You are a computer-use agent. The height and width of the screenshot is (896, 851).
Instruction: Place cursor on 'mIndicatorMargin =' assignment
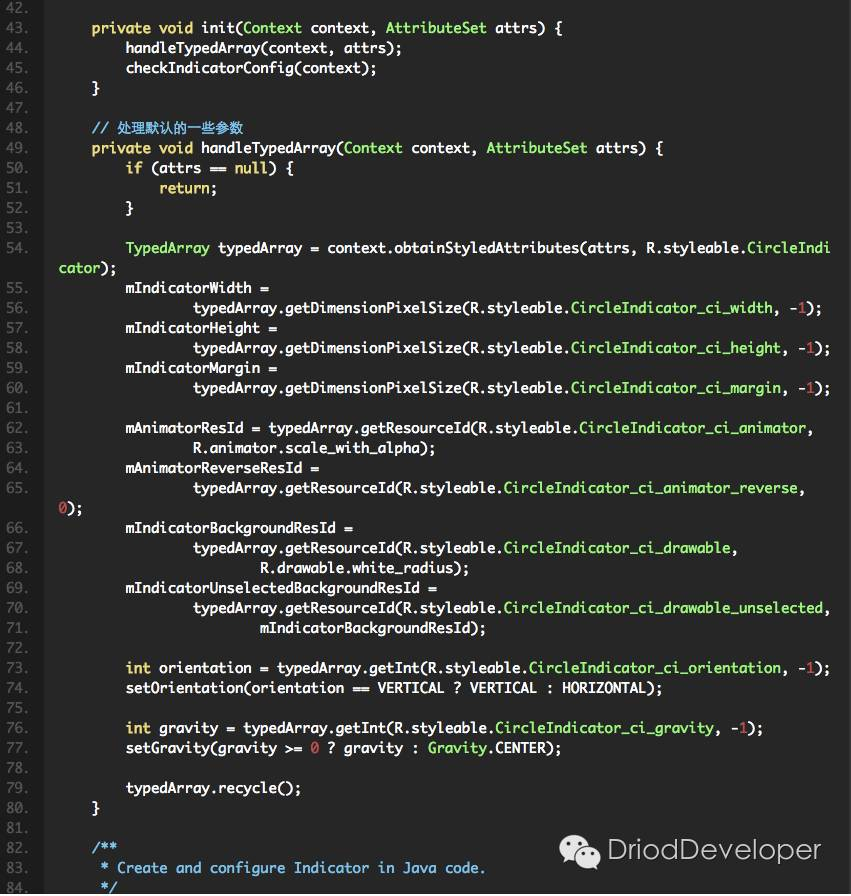(201, 368)
